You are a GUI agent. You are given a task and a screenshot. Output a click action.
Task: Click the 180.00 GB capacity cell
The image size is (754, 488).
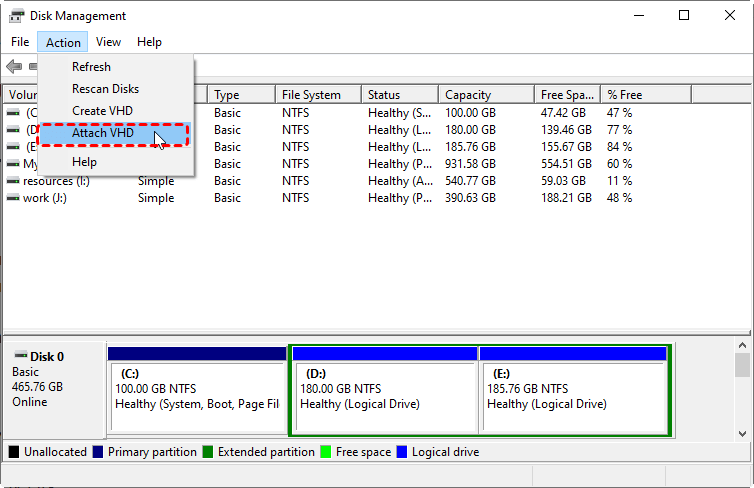[x=470, y=130]
